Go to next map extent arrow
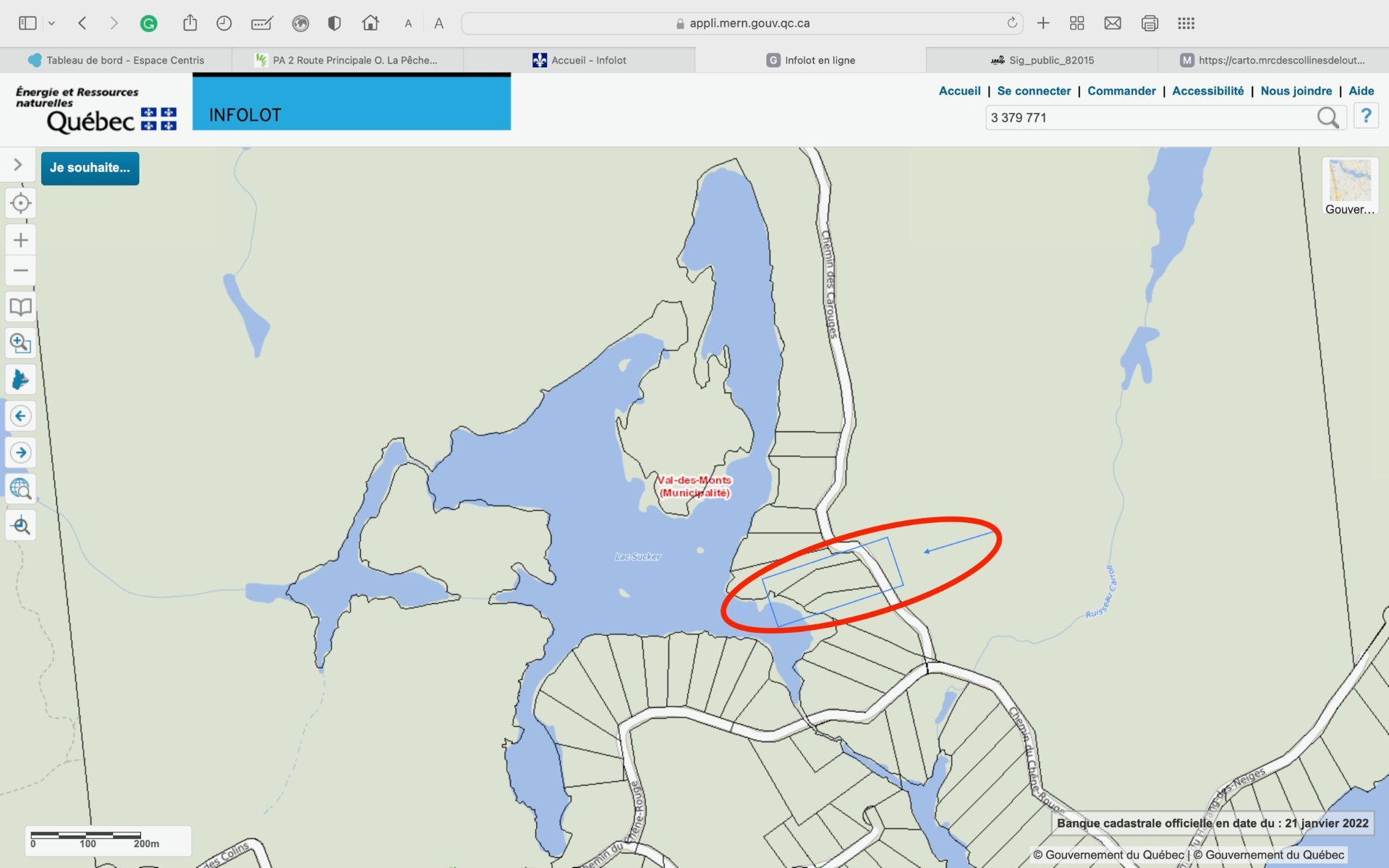 (21, 453)
